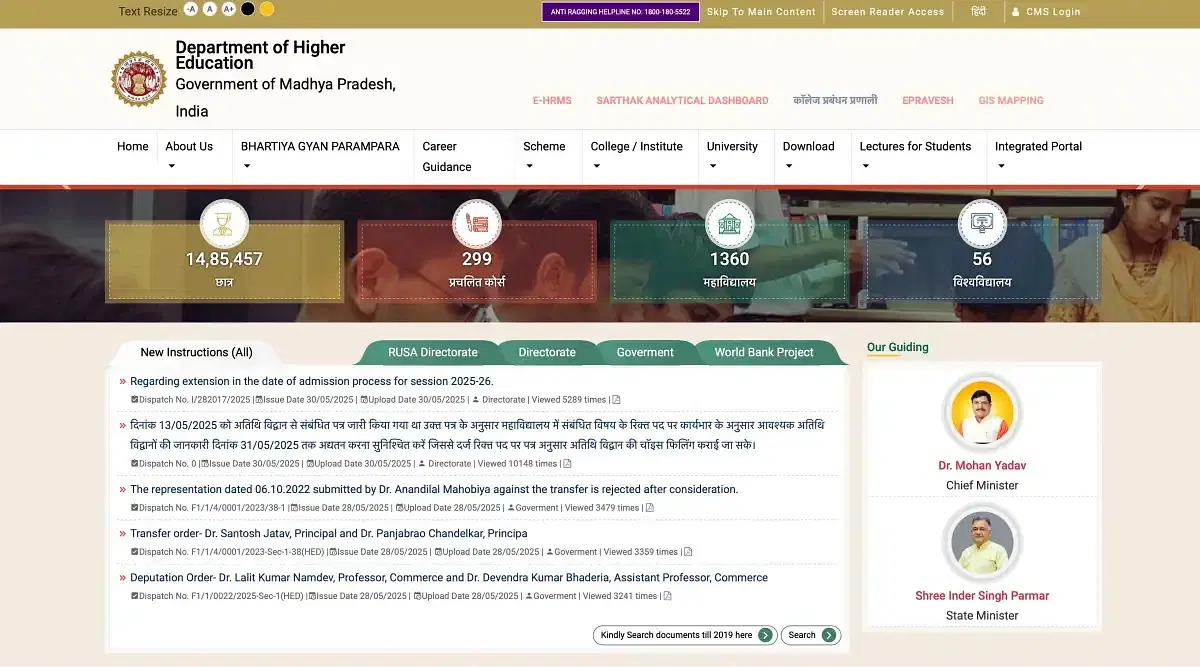Open the EPRAVESH link

928,101
